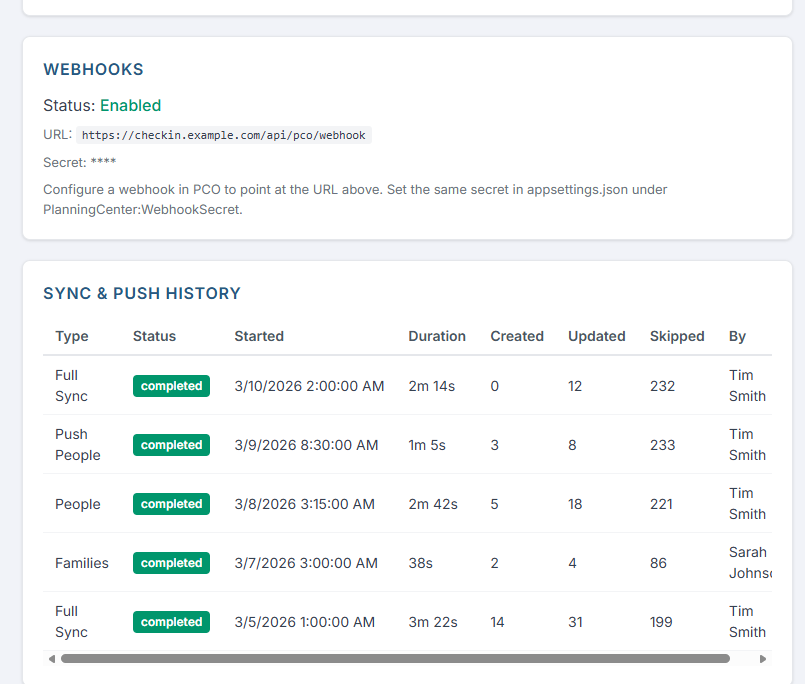Select the webhook URL code snippet
805x684 pixels.
click(x=226, y=135)
